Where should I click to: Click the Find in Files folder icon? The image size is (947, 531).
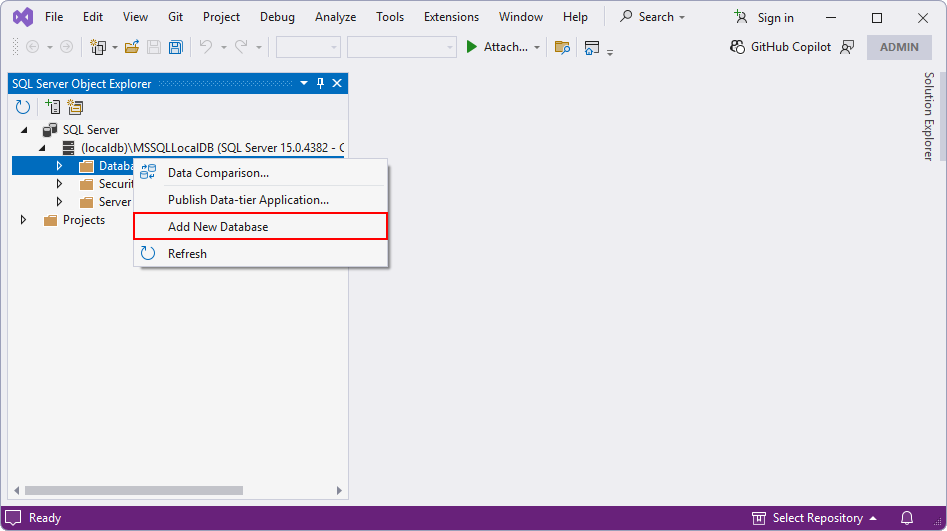(562, 47)
